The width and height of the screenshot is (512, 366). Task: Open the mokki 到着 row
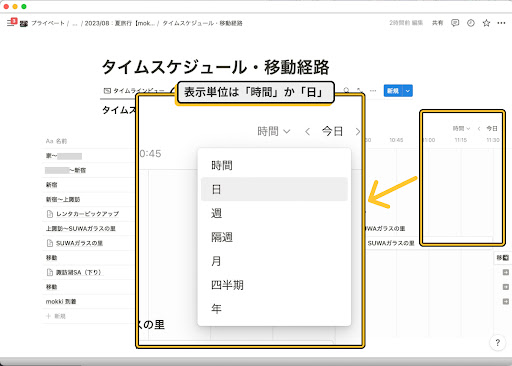pyautogui.click(x=61, y=301)
